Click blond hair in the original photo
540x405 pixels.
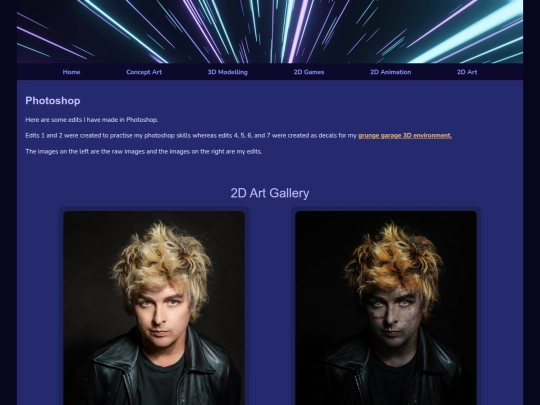[x=162, y=262]
